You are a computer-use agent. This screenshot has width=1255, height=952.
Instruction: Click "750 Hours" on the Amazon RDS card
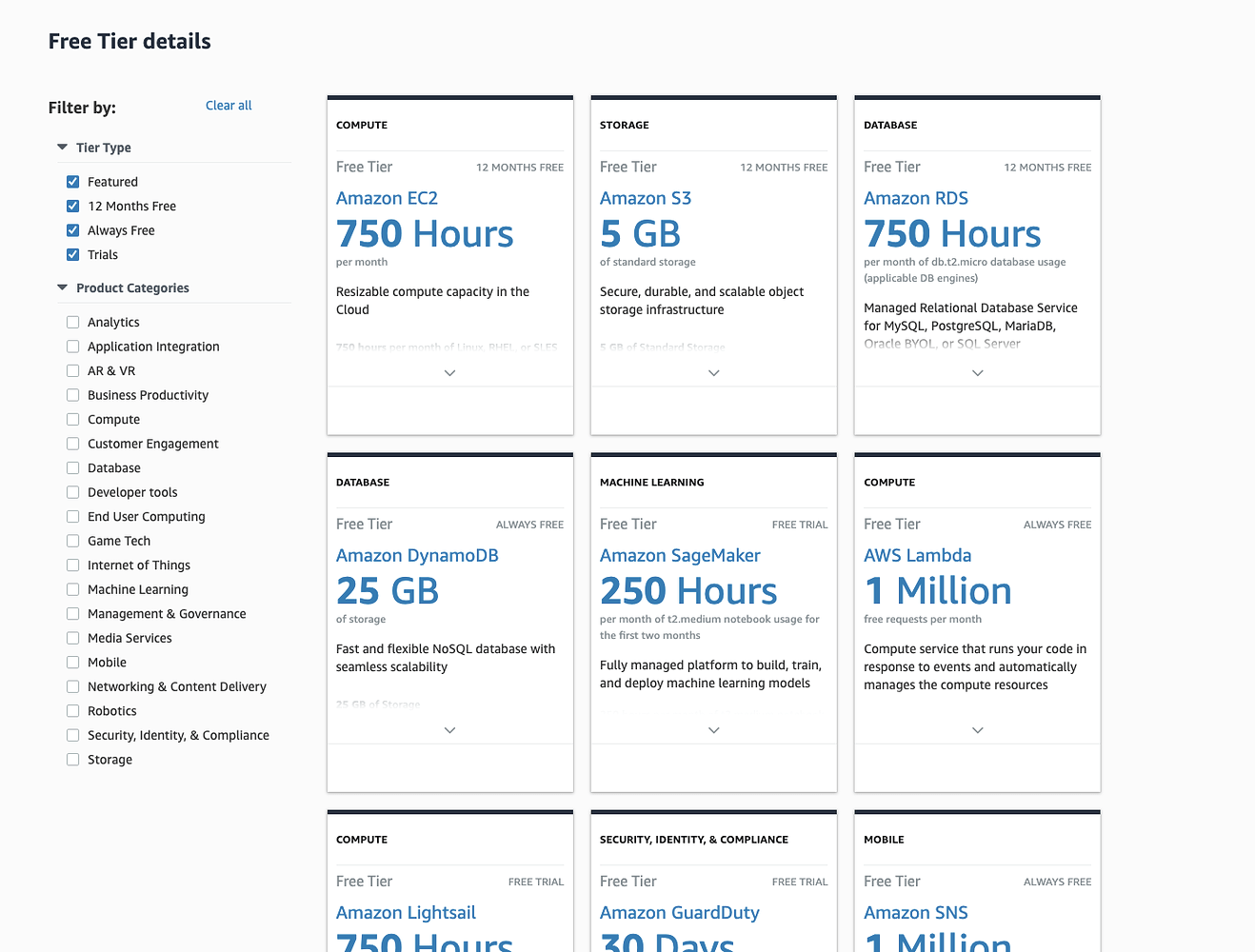coord(952,234)
